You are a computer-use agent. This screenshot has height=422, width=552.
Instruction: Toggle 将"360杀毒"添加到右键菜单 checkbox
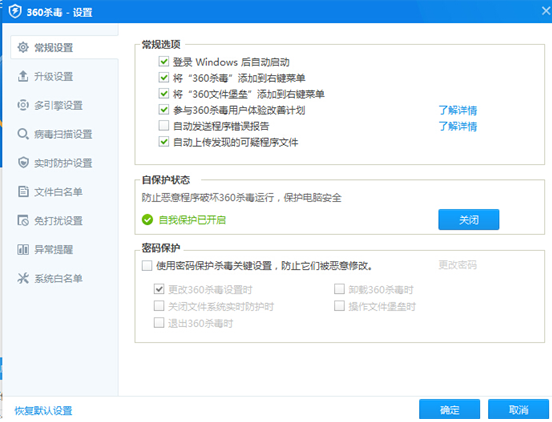coord(164,77)
